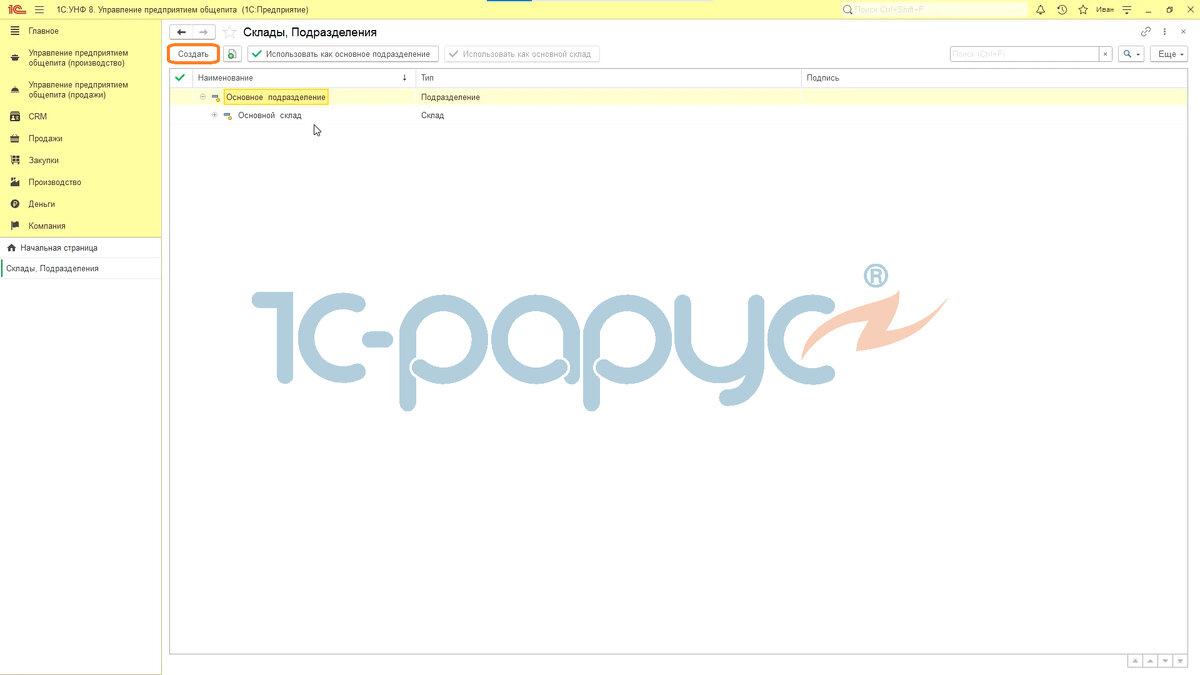Image resolution: width=1200 pixels, height=675 pixels.
Task: Click the Тип column header
Action: (609, 77)
